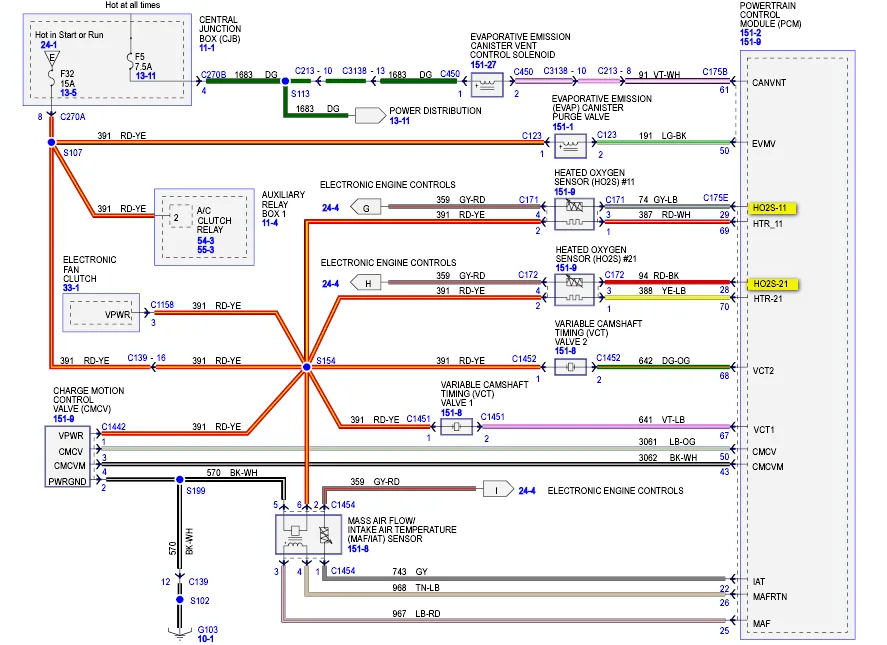
Task: Click the EVMV pin label on PCM
Action: 764,144
